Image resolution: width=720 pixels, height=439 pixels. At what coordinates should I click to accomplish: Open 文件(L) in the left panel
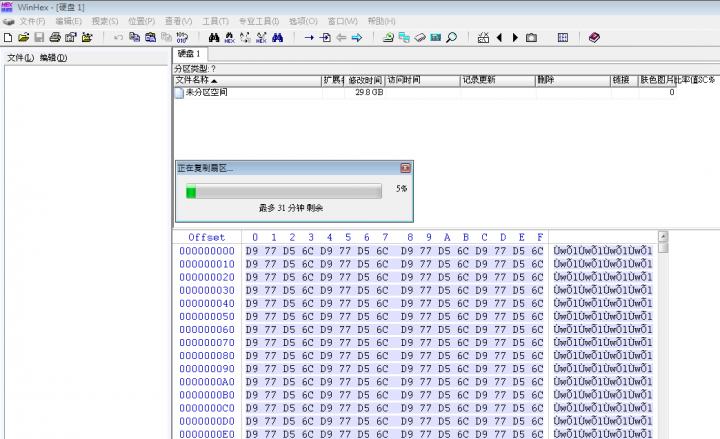pyautogui.click(x=21, y=58)
